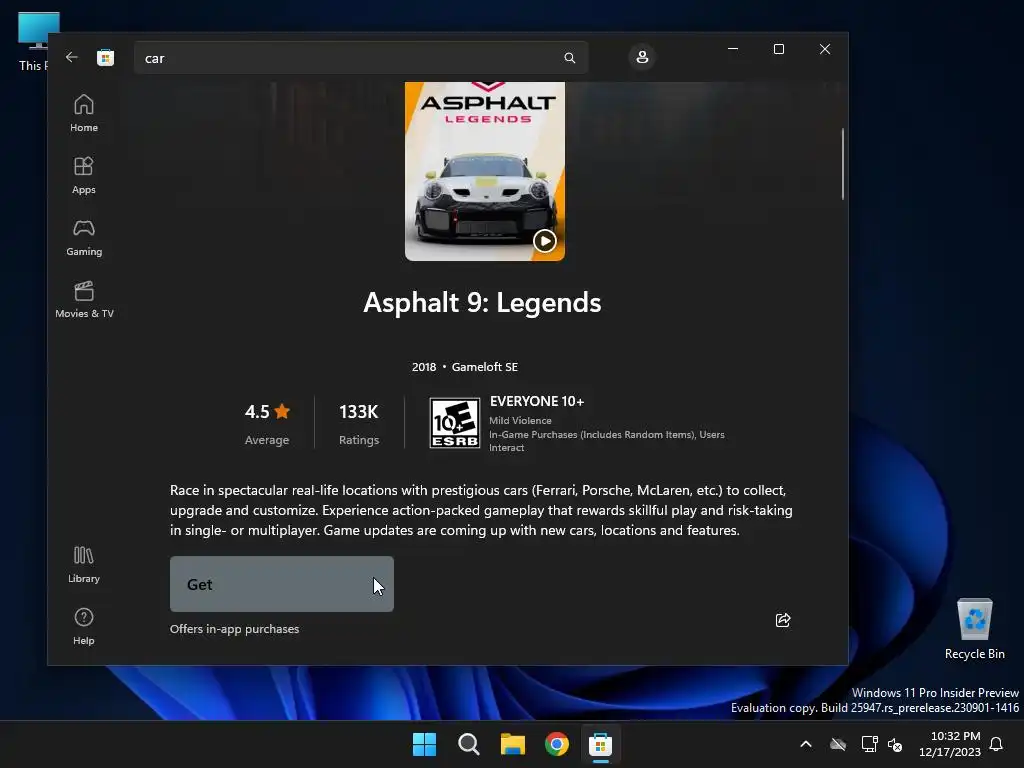Viewport: 1024px width, 768px height.
Task: Open Library in the sidebar
Action: point(84,564)
